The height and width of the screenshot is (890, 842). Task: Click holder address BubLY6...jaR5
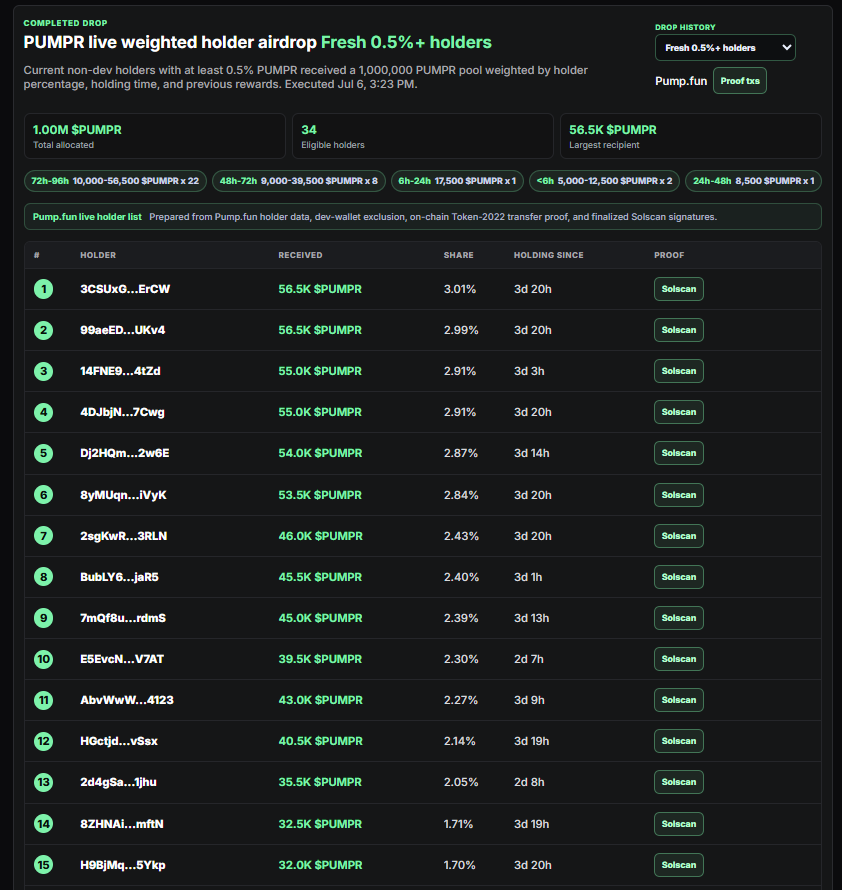pos(119,577)
